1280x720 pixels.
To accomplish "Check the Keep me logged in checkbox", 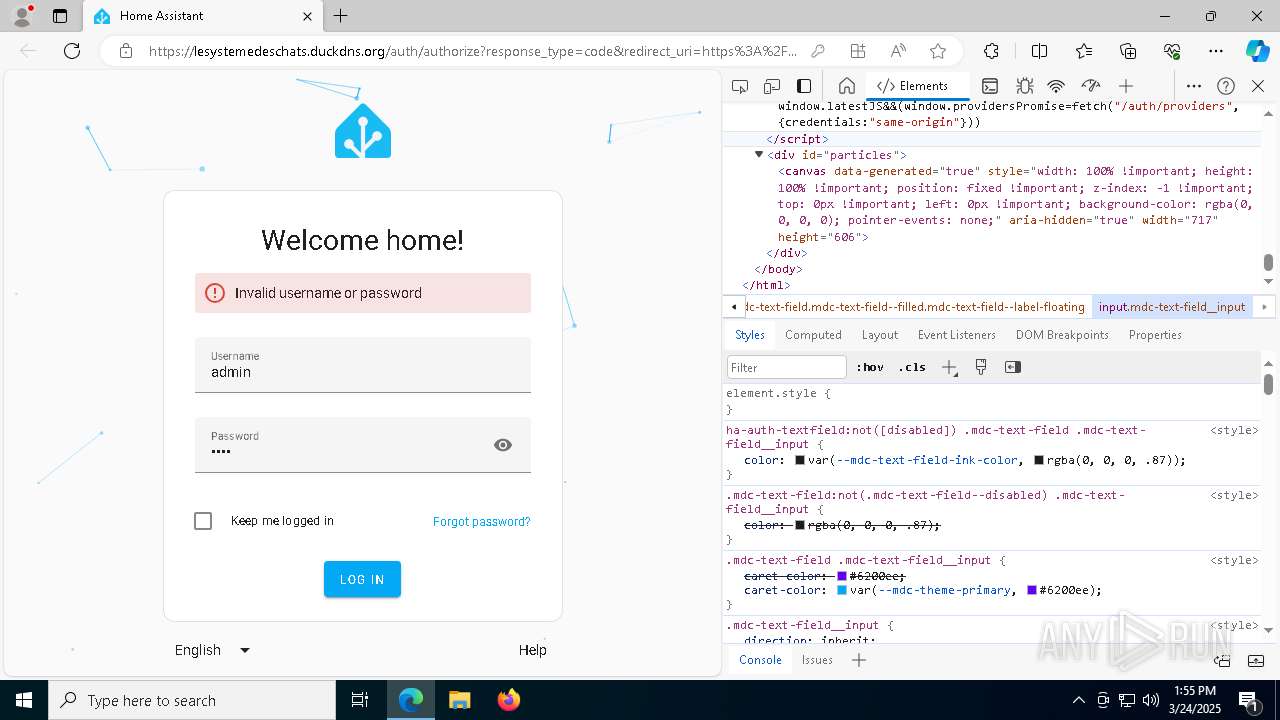I will pyautogui.click(x=203, y=521).
